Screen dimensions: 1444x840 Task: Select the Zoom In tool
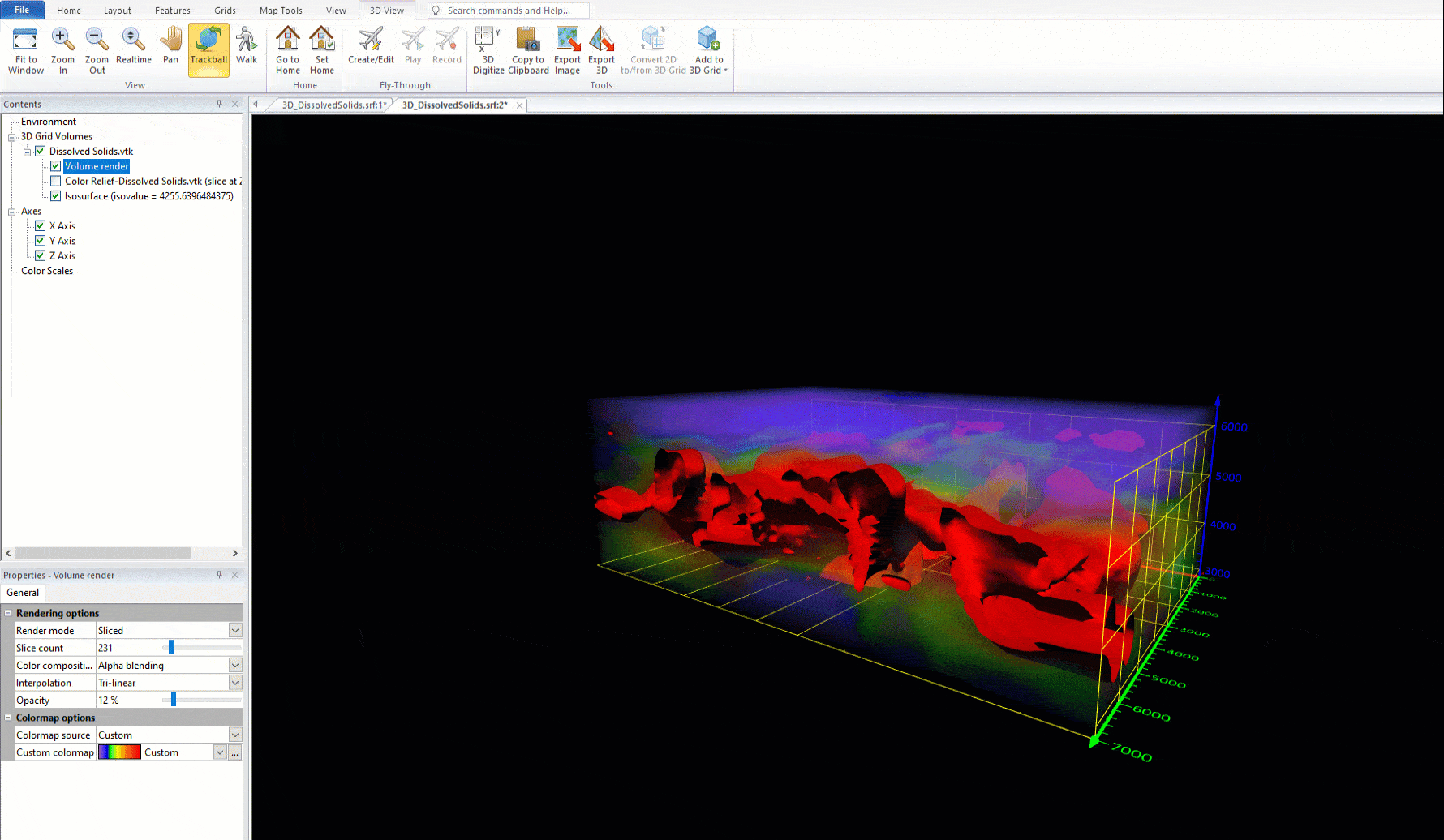click(63, 49)
